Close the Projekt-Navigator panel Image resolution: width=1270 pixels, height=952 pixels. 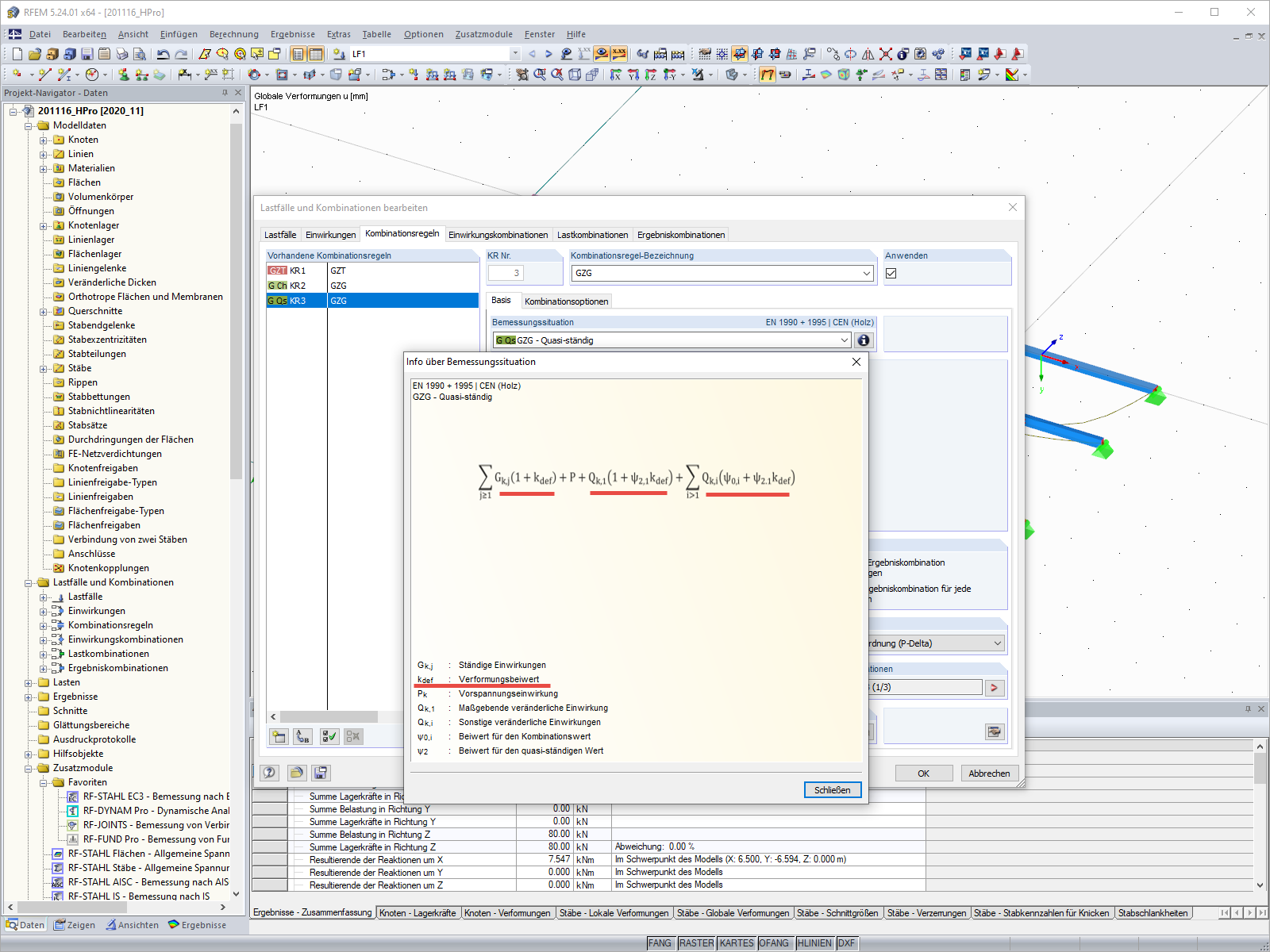[237, 93]
